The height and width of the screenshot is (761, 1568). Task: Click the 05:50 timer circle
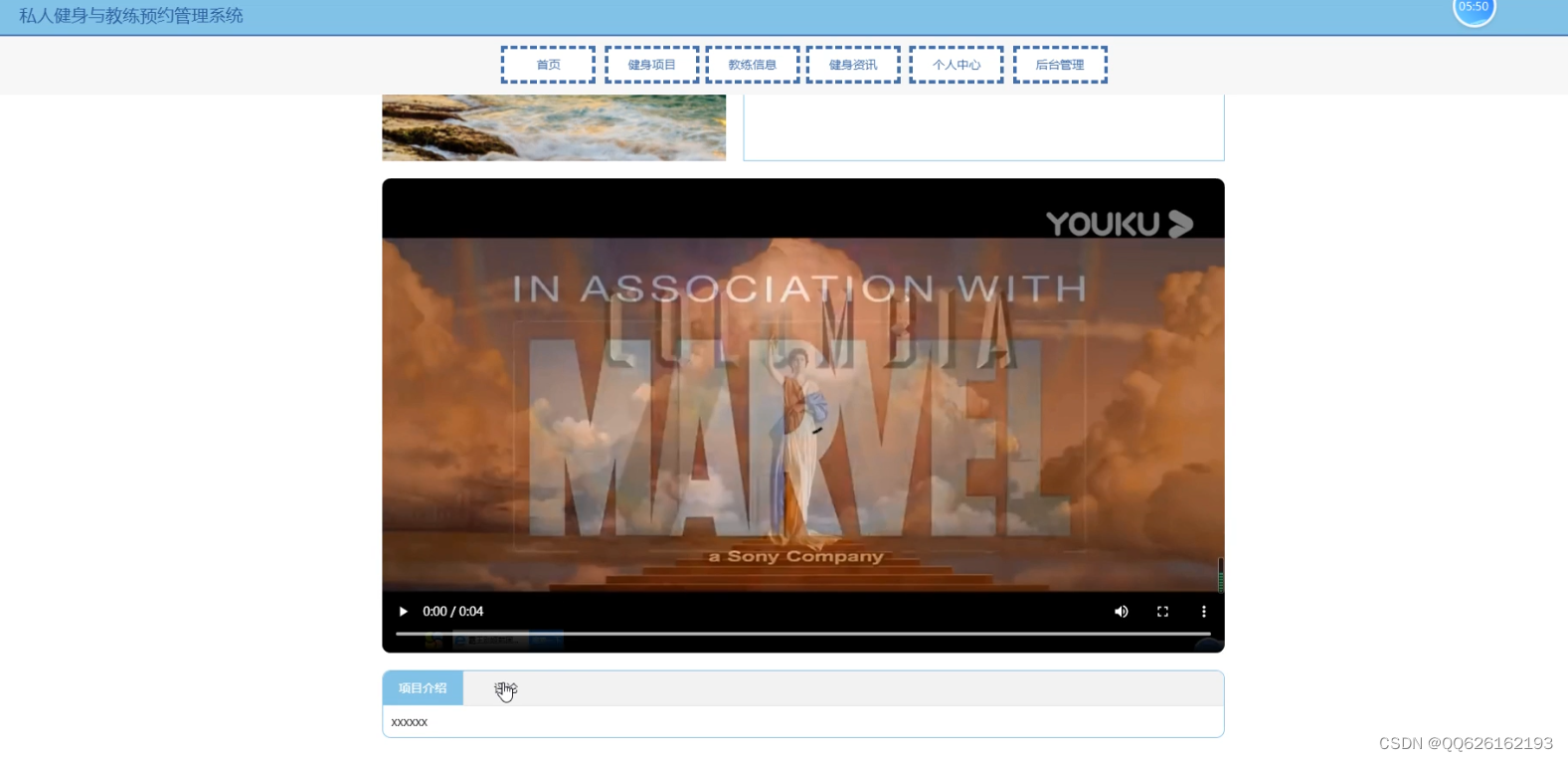pos(1474,8)
